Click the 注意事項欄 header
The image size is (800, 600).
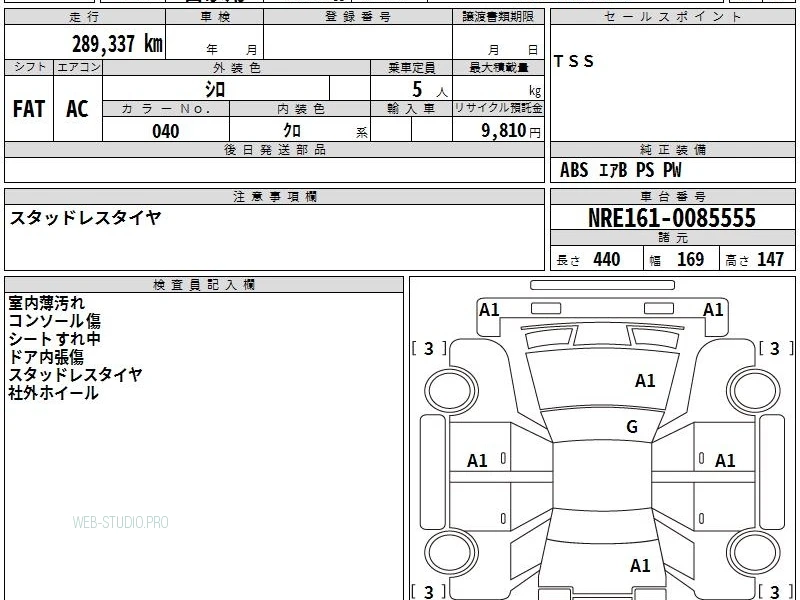[274, 196]
